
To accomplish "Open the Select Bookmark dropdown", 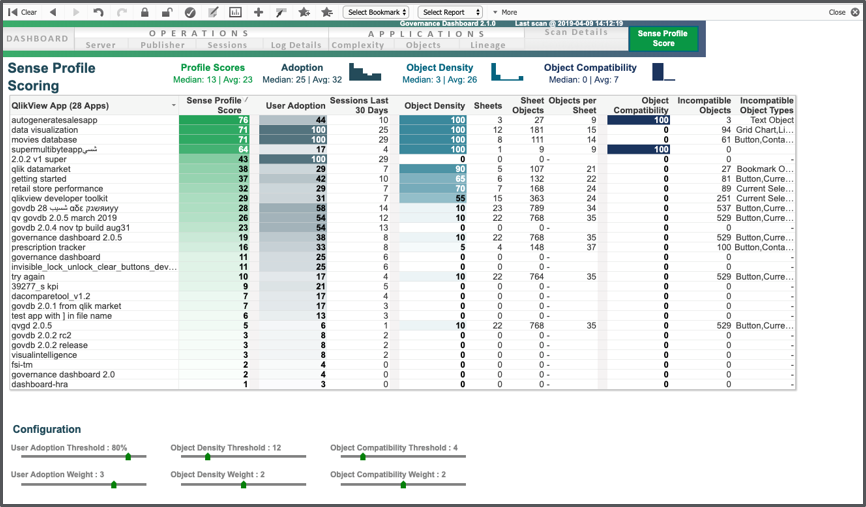I will click(x=378, y=12).
